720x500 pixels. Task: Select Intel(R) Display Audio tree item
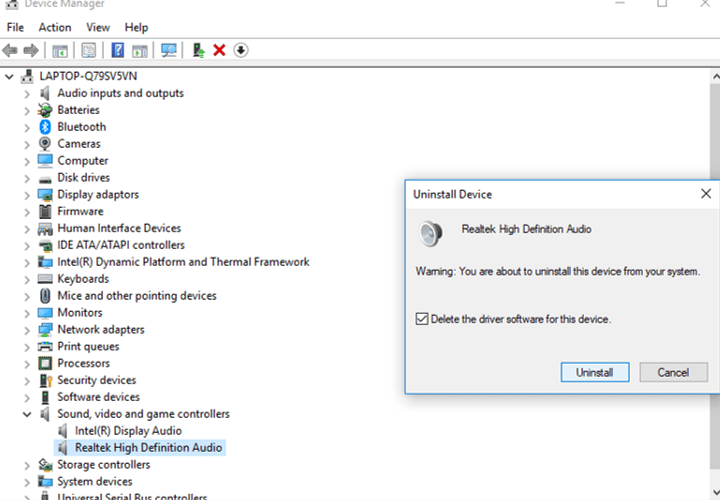tap(128, 431)
